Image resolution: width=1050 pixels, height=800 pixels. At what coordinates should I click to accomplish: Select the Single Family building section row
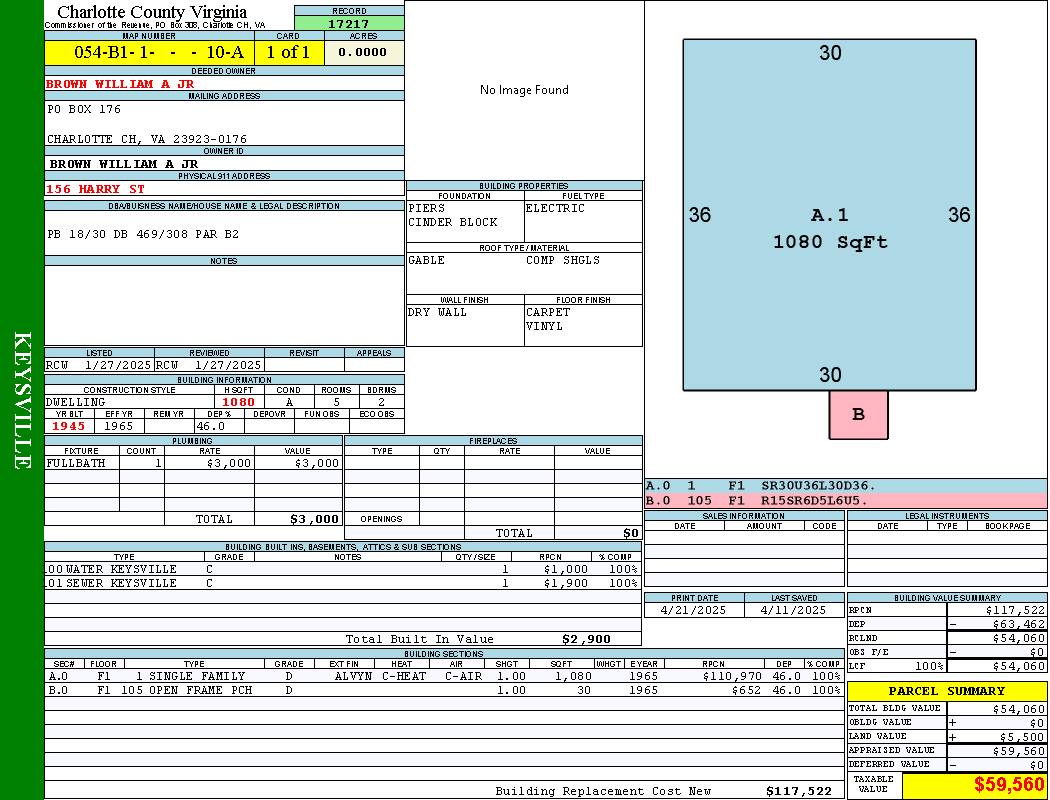pos(443,676)
